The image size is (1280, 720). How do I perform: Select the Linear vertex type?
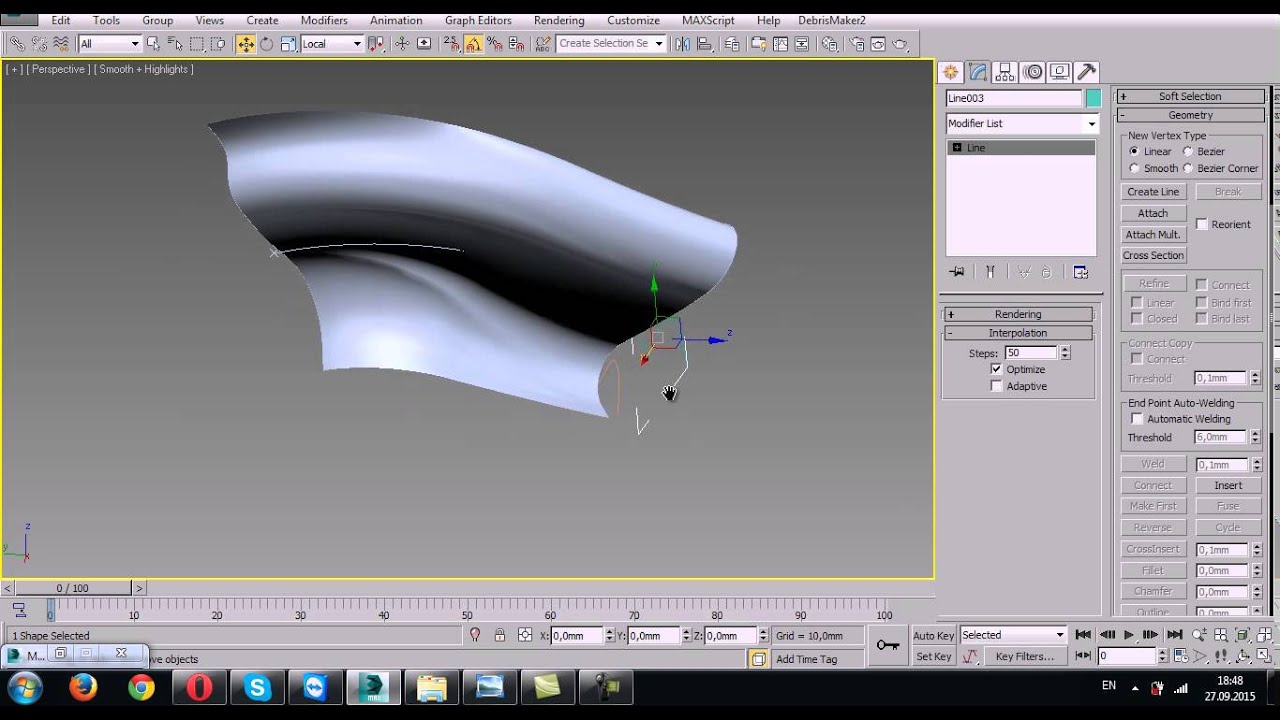coord(1134,151)
